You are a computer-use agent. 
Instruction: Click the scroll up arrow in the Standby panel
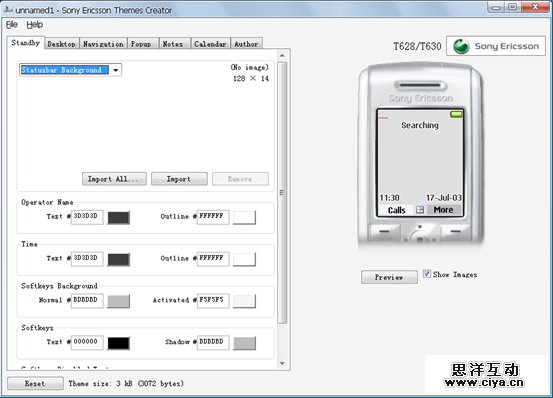282,55
